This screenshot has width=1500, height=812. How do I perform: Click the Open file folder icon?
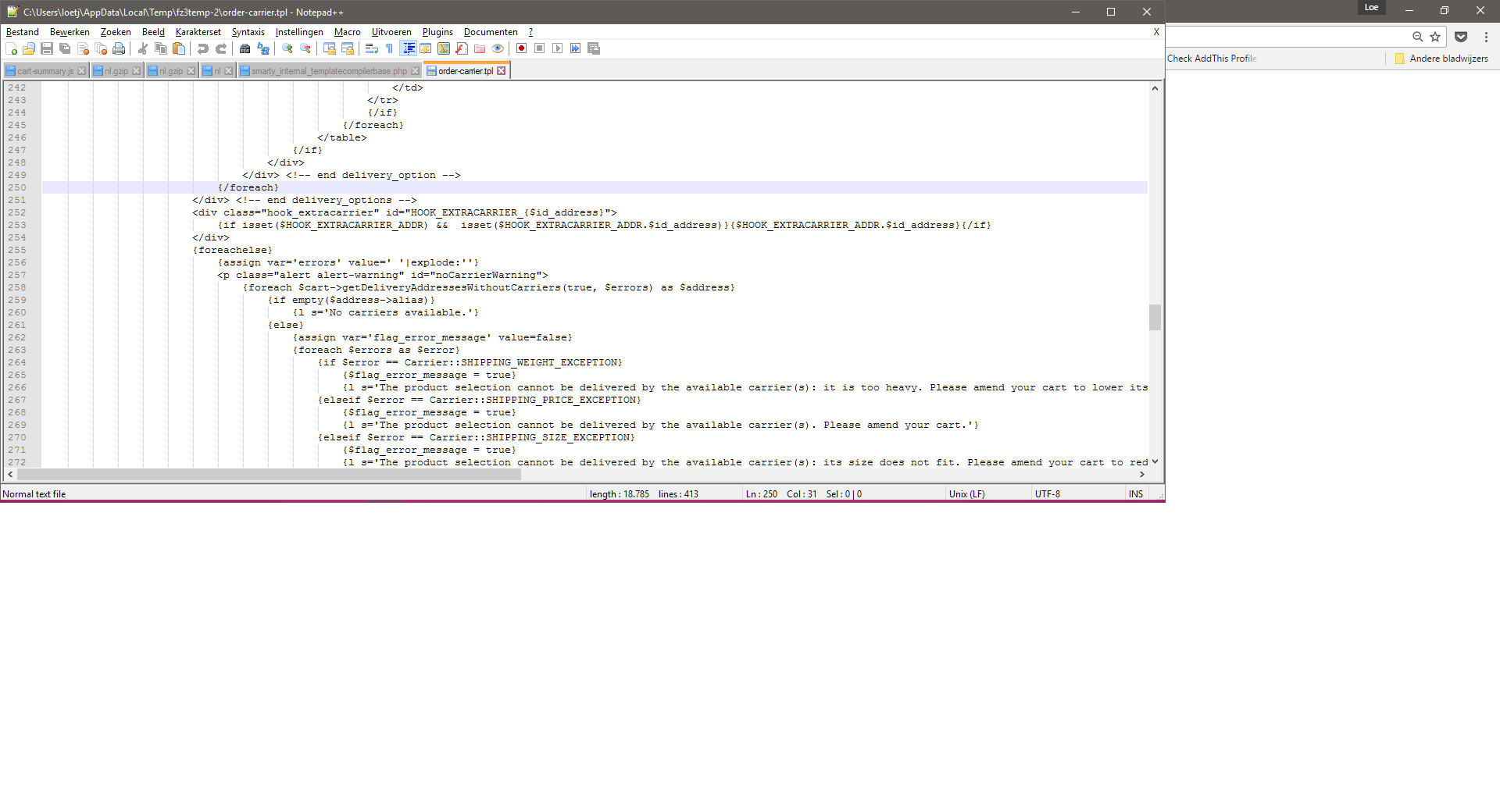pyautogui.click(x=29, y=48)
